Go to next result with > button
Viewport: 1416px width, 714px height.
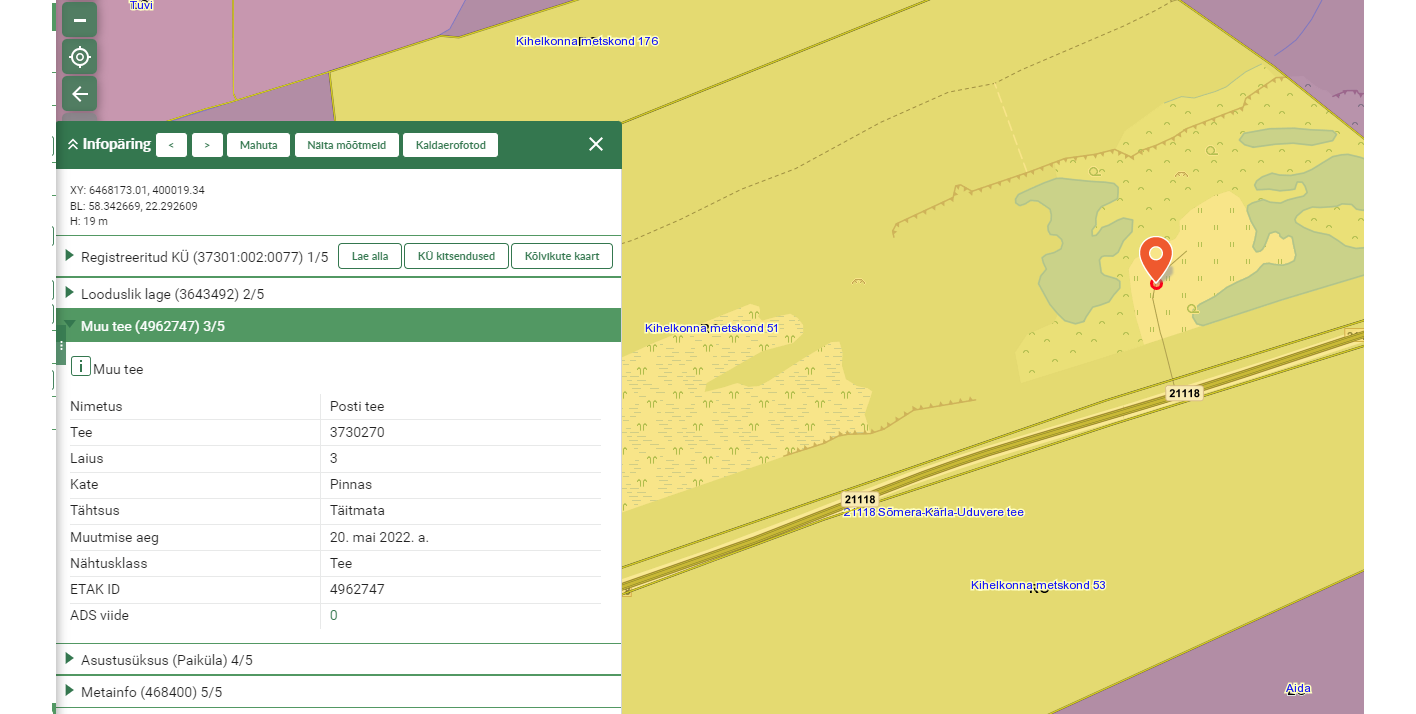[x=207, y=145]
